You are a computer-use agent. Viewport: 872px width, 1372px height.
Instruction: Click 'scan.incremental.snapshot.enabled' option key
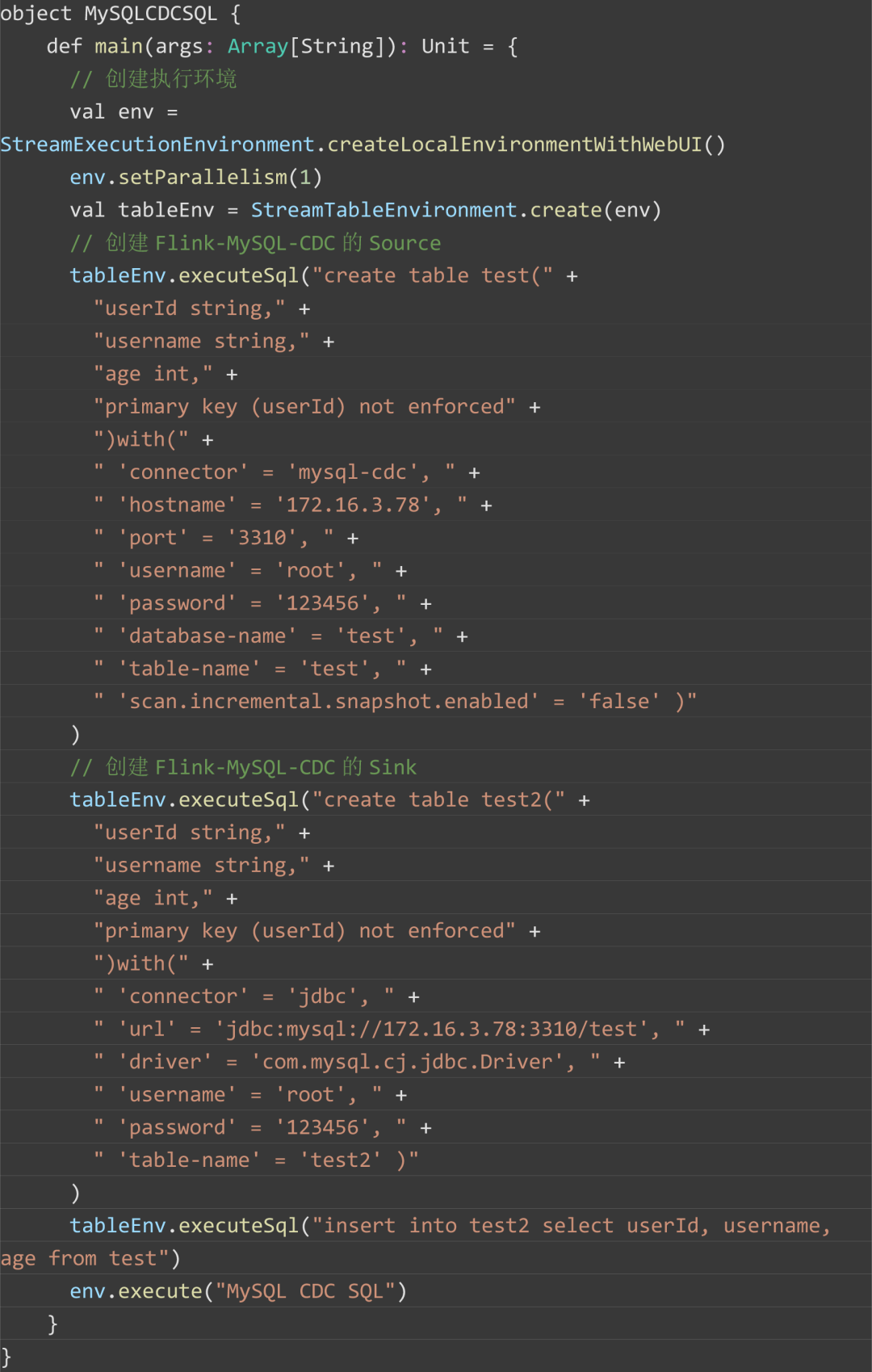[329, 702]
